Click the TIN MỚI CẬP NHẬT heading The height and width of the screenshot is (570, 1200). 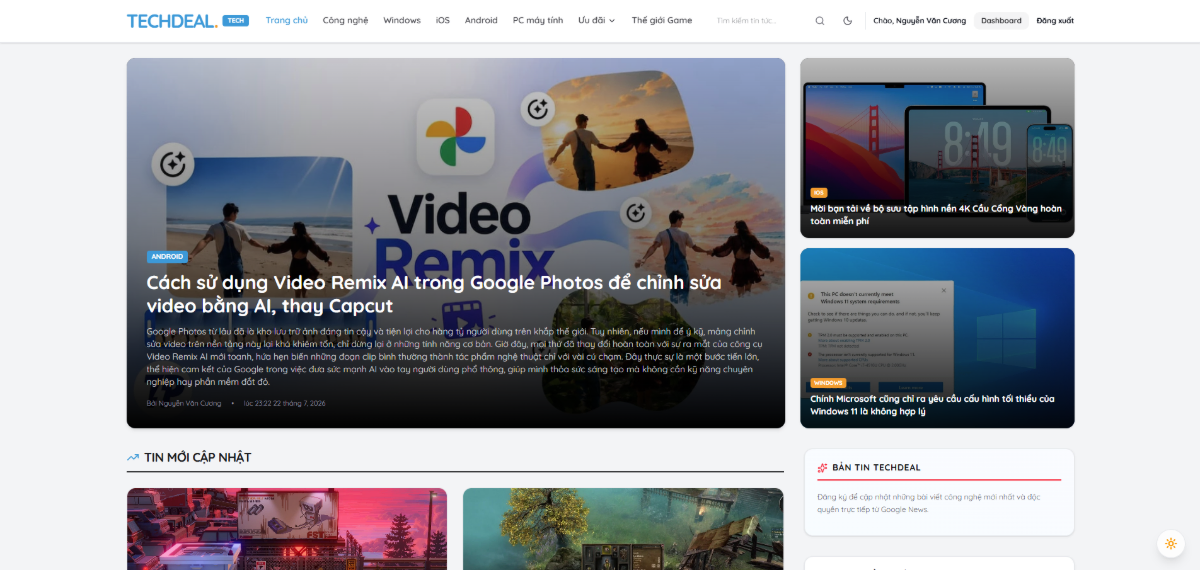click(198, 457)
